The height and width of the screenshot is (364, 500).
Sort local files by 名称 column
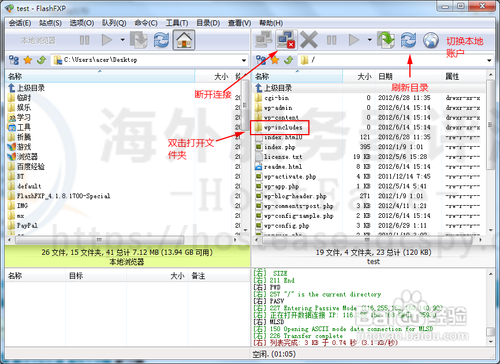pyautogui.click(x=100, y=76)
